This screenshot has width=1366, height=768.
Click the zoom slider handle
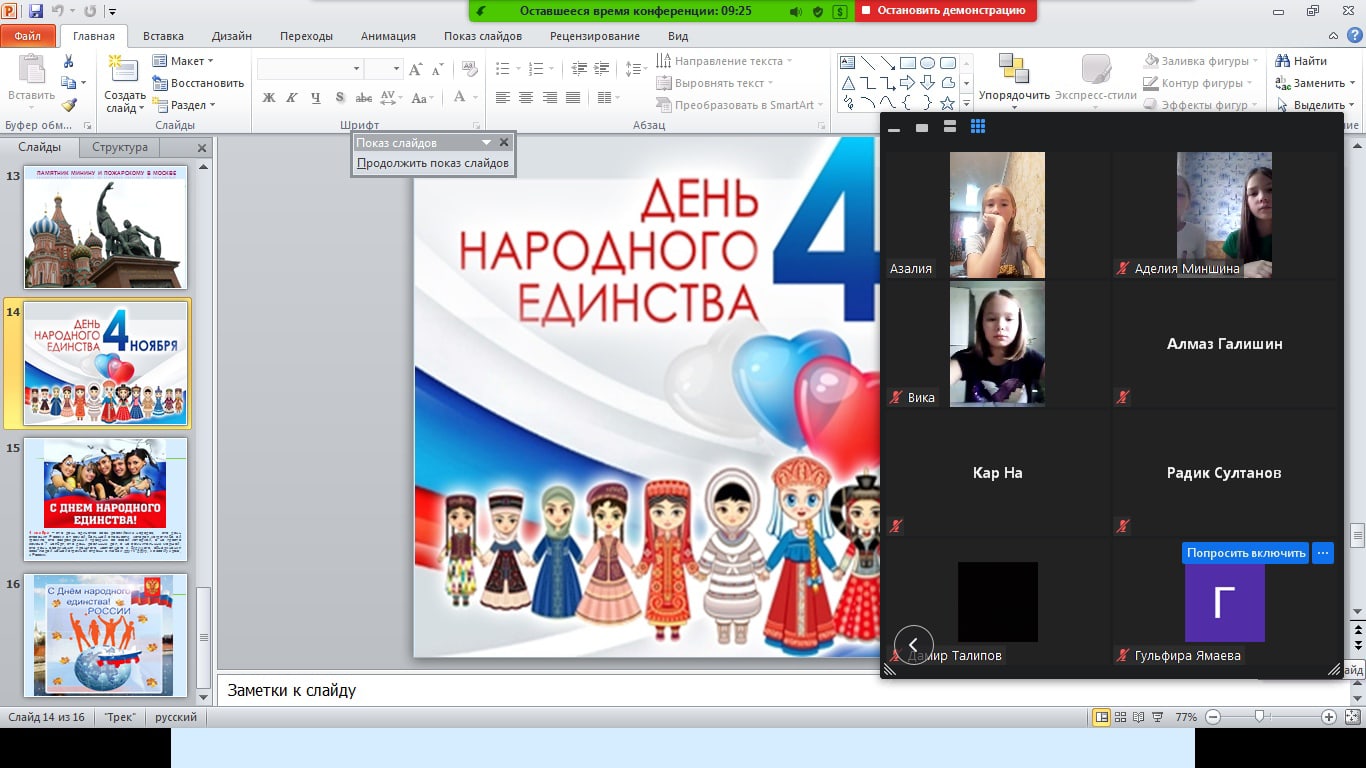click(x=1260, y=717)
